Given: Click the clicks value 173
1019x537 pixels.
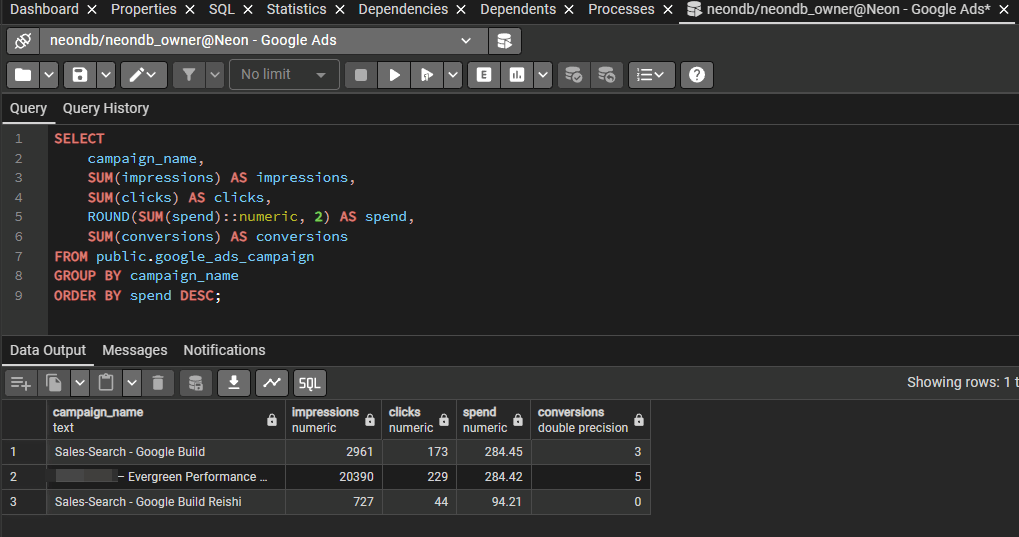Looking at the screenshot, I should coord(419,452).
